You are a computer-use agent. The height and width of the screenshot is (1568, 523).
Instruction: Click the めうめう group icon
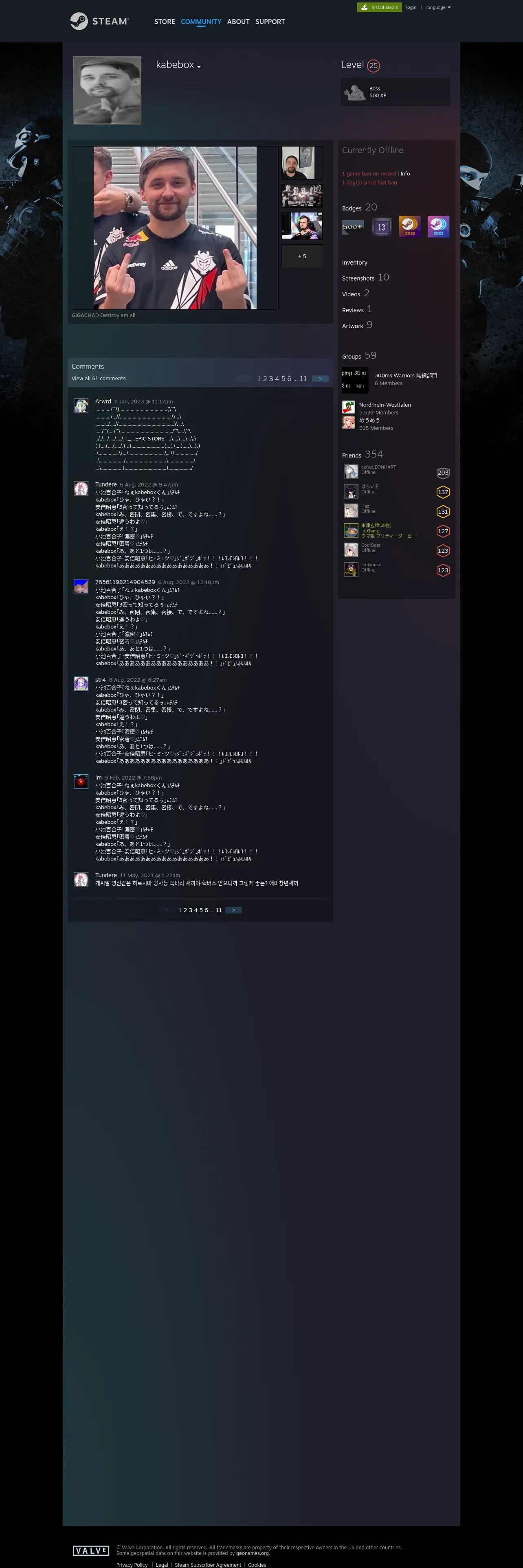(349, 423)
